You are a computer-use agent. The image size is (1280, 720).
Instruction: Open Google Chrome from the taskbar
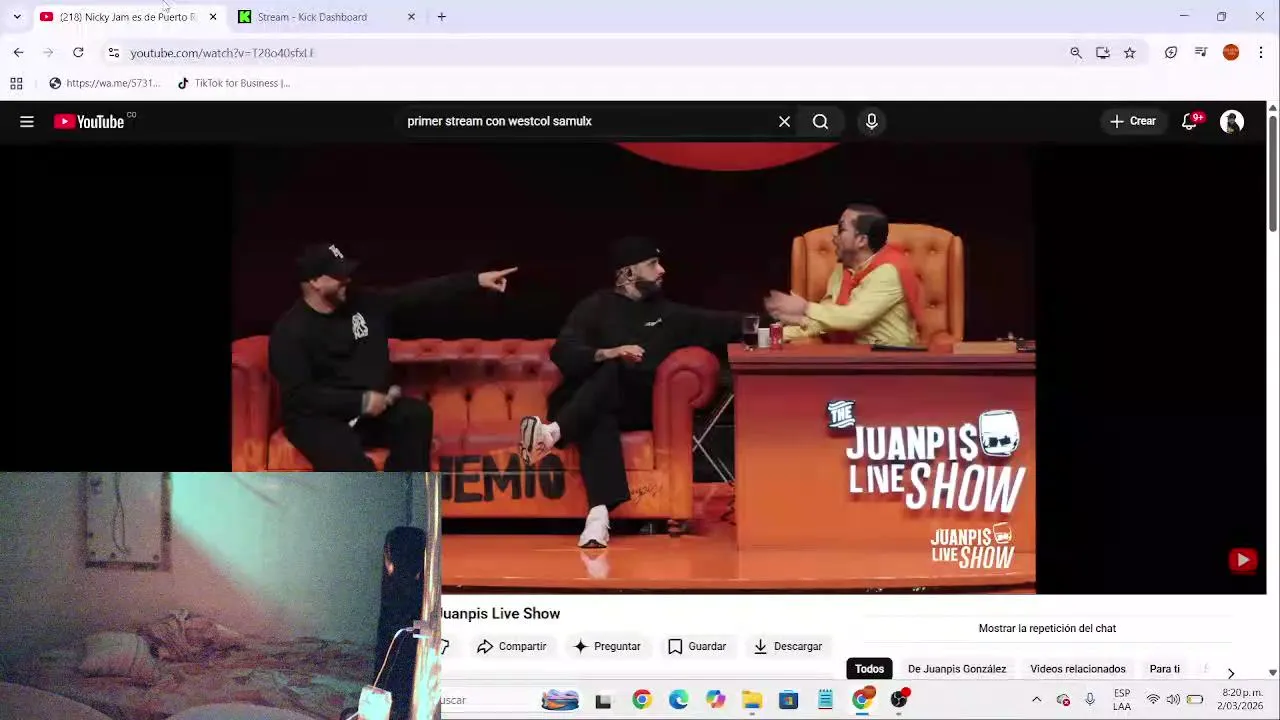click(642, 700)
